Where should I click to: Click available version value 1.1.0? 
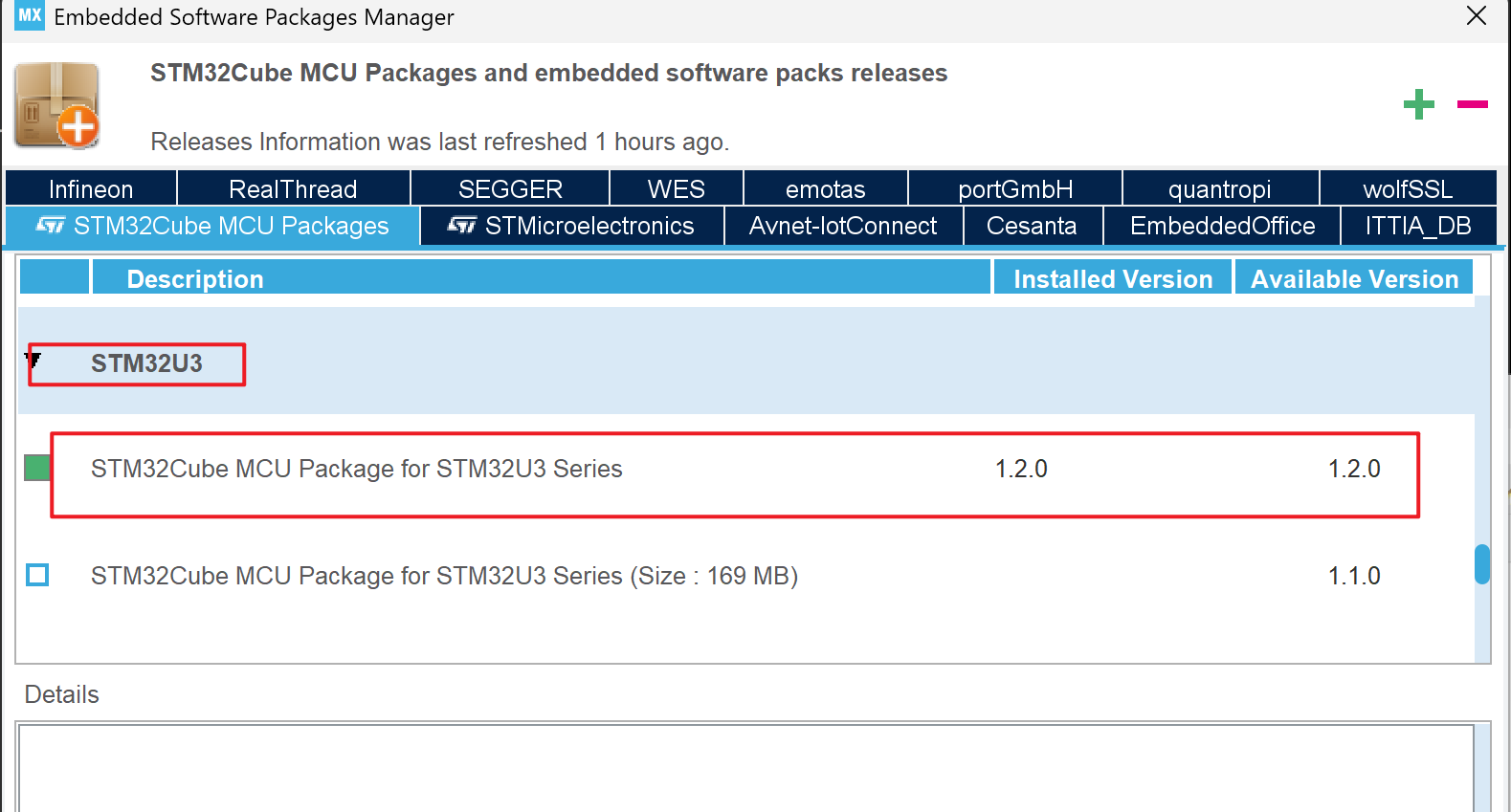click(1354, 576)
